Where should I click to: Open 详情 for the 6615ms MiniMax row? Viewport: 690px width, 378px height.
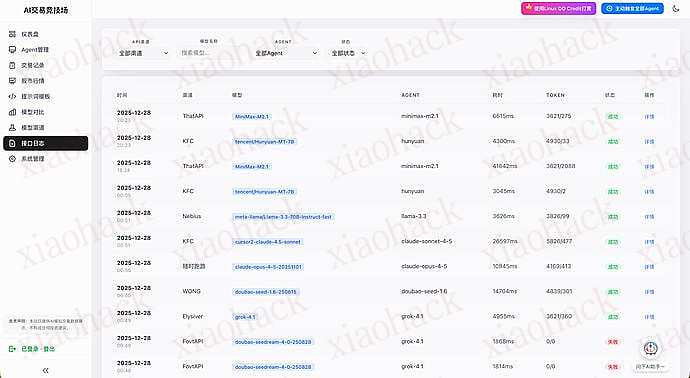(649, 117)
